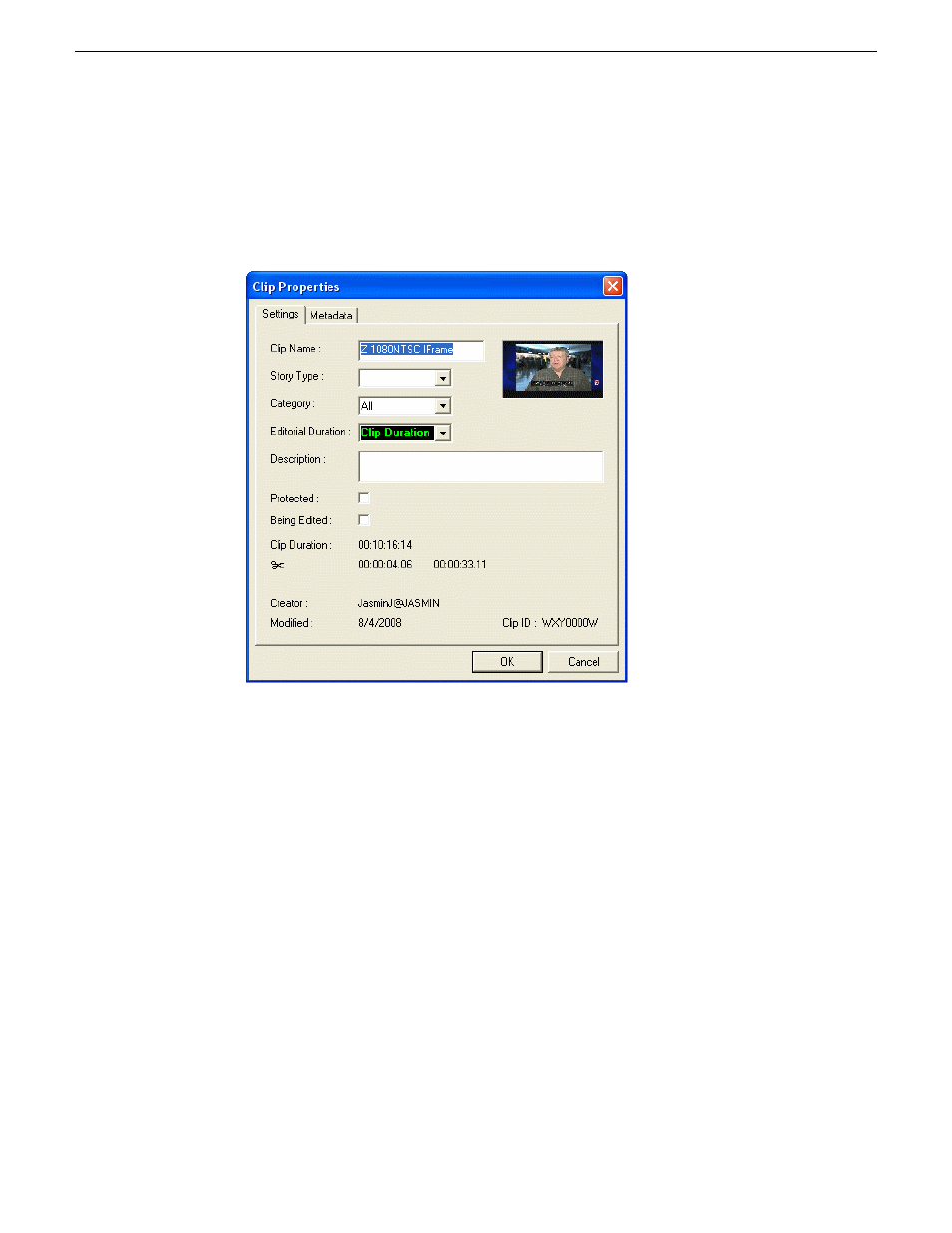Open the Category dropdown showing All

pos(443,406)
